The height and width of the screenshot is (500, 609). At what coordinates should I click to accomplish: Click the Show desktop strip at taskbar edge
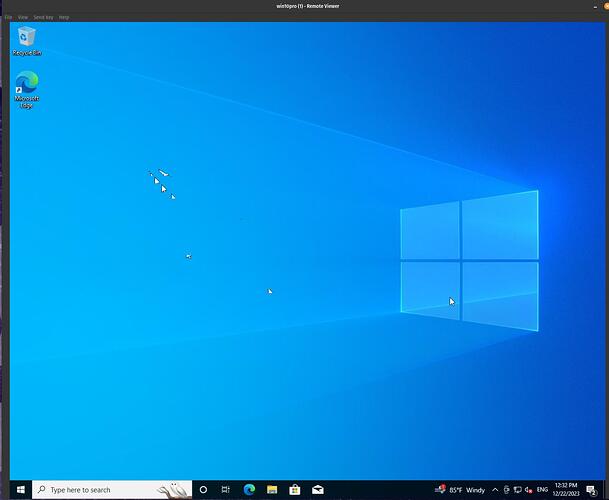(x=604, y=490)
